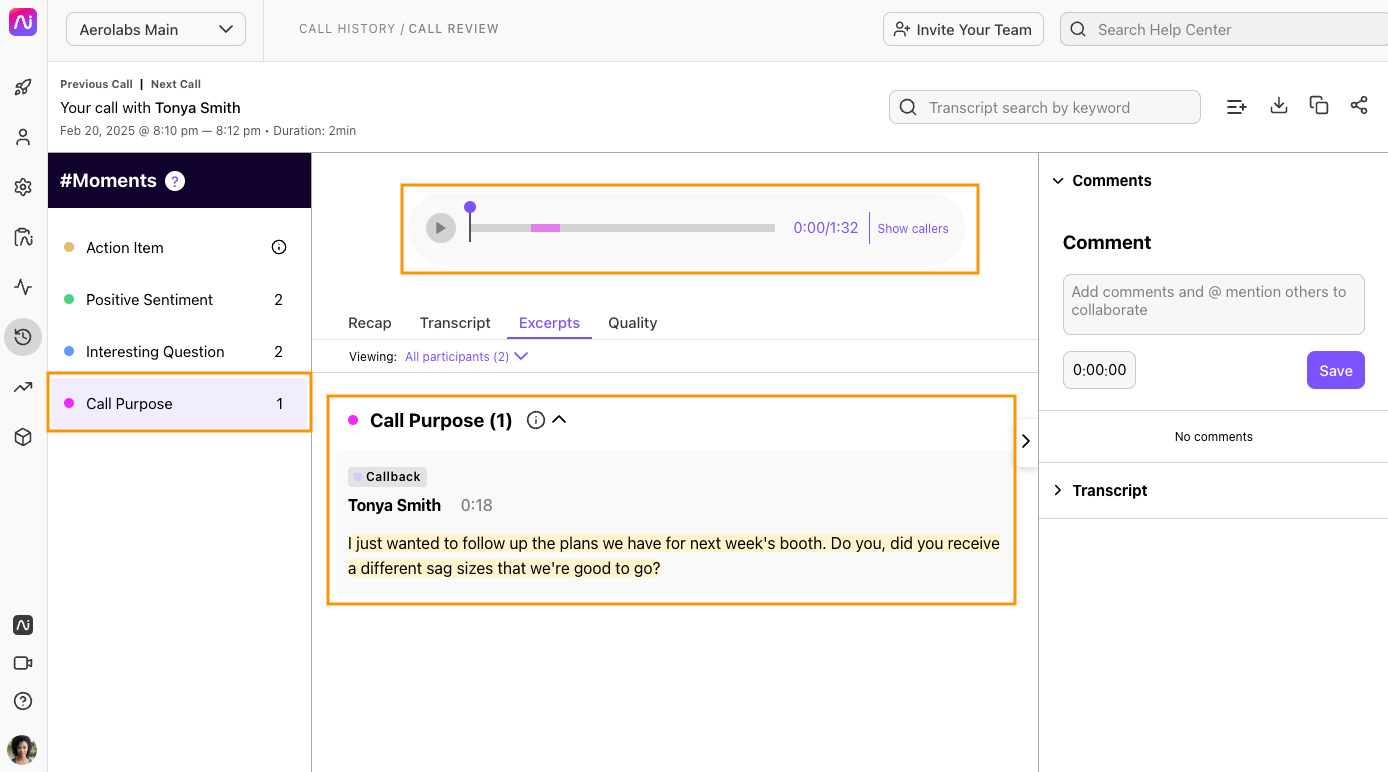Open the help question mark in sidebar
Image resolution: width=1388 pixels, height=772 pixels.
coord(23,701)
